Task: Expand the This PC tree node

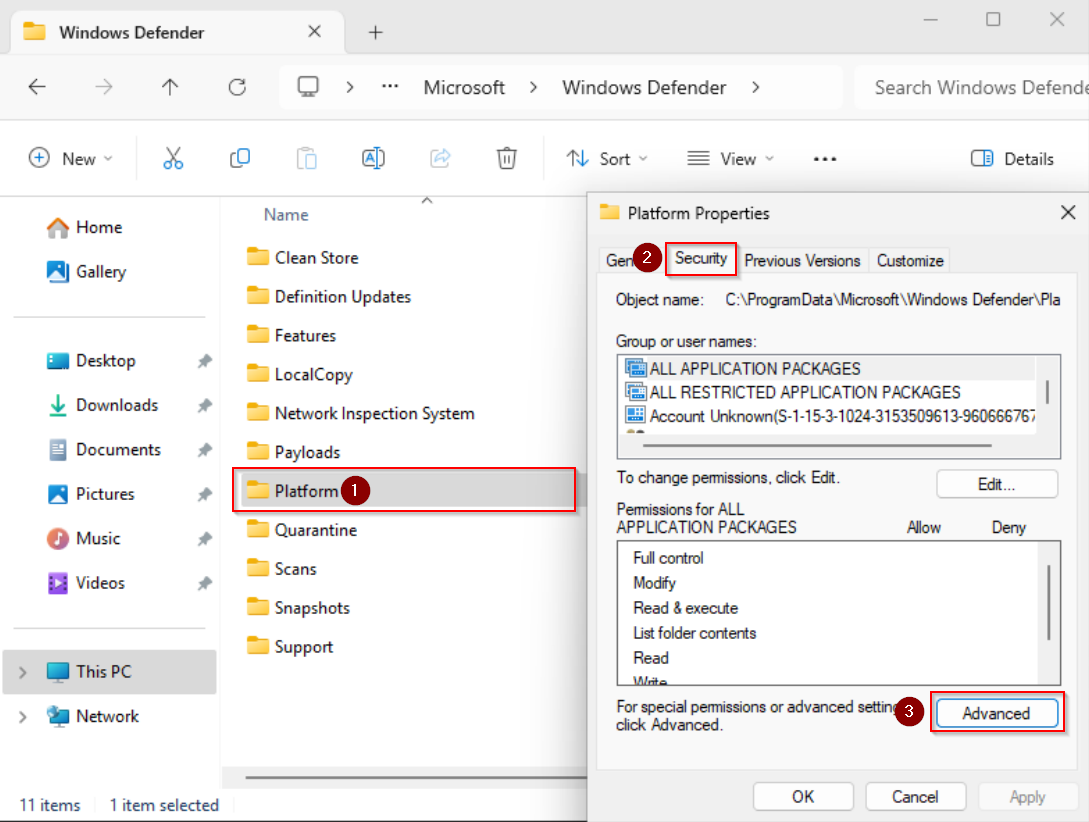Action: click(22, 672)
